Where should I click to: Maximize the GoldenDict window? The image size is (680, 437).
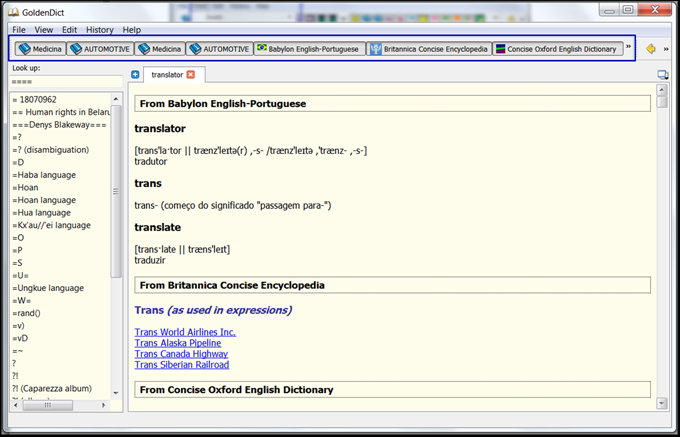tap(628, 10)
